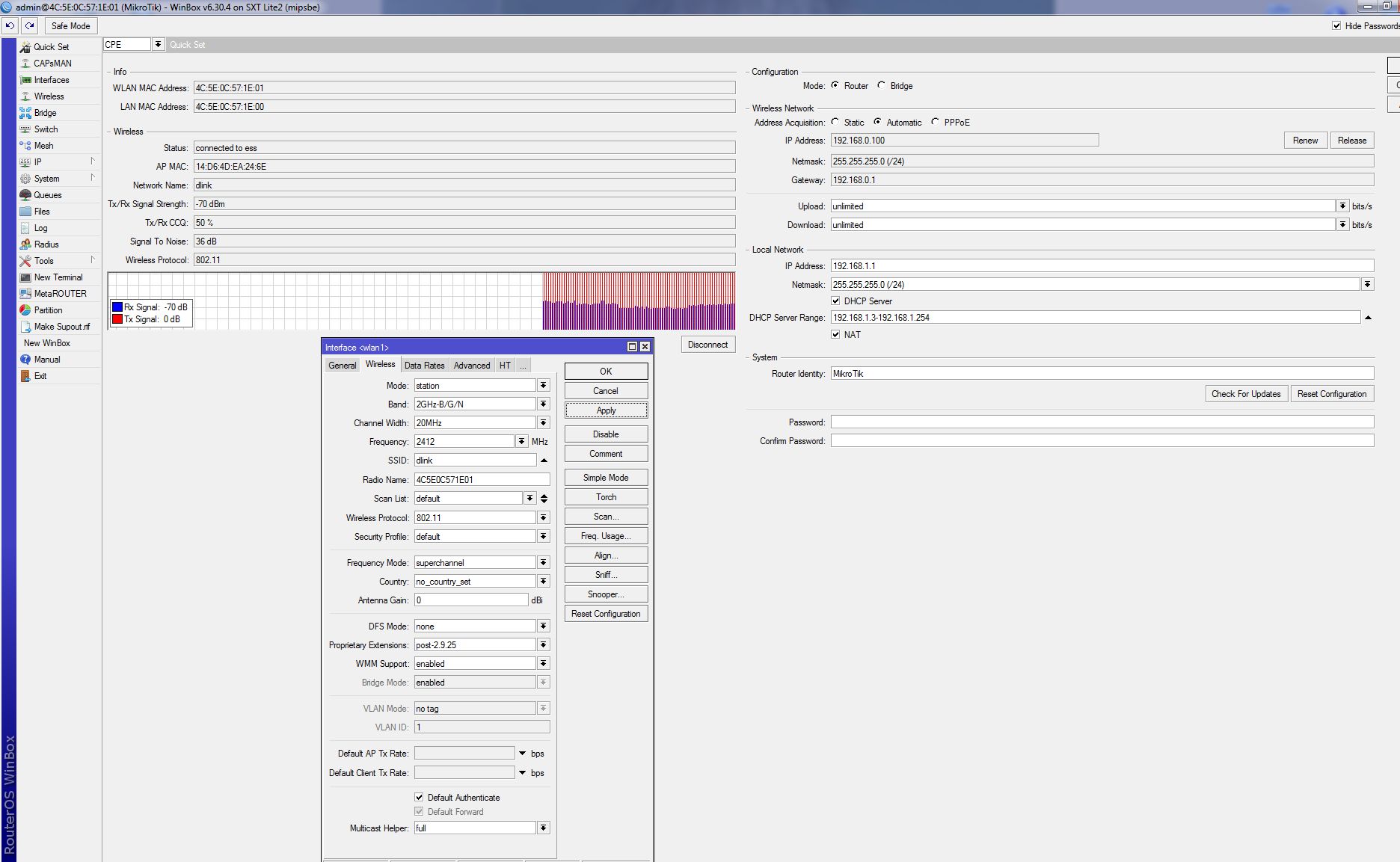
Task: Open the Log sidebar icon
Action: [25, 228]
